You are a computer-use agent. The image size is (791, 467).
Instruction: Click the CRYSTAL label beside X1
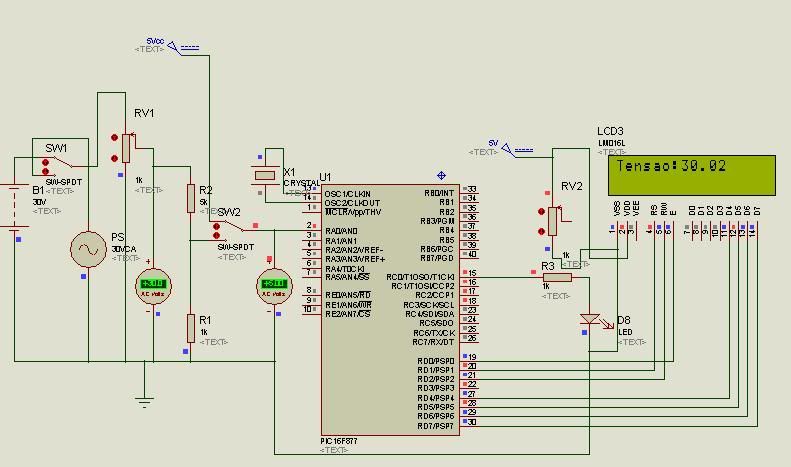302,183
